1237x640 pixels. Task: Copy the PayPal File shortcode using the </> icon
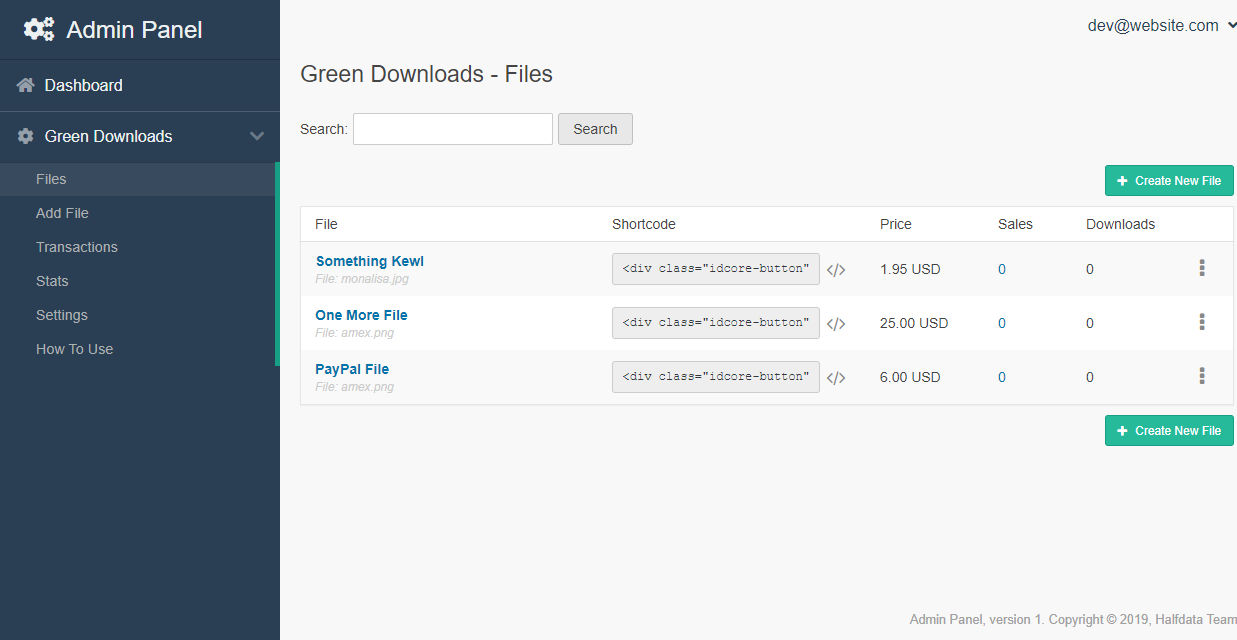tap(836, 377)
